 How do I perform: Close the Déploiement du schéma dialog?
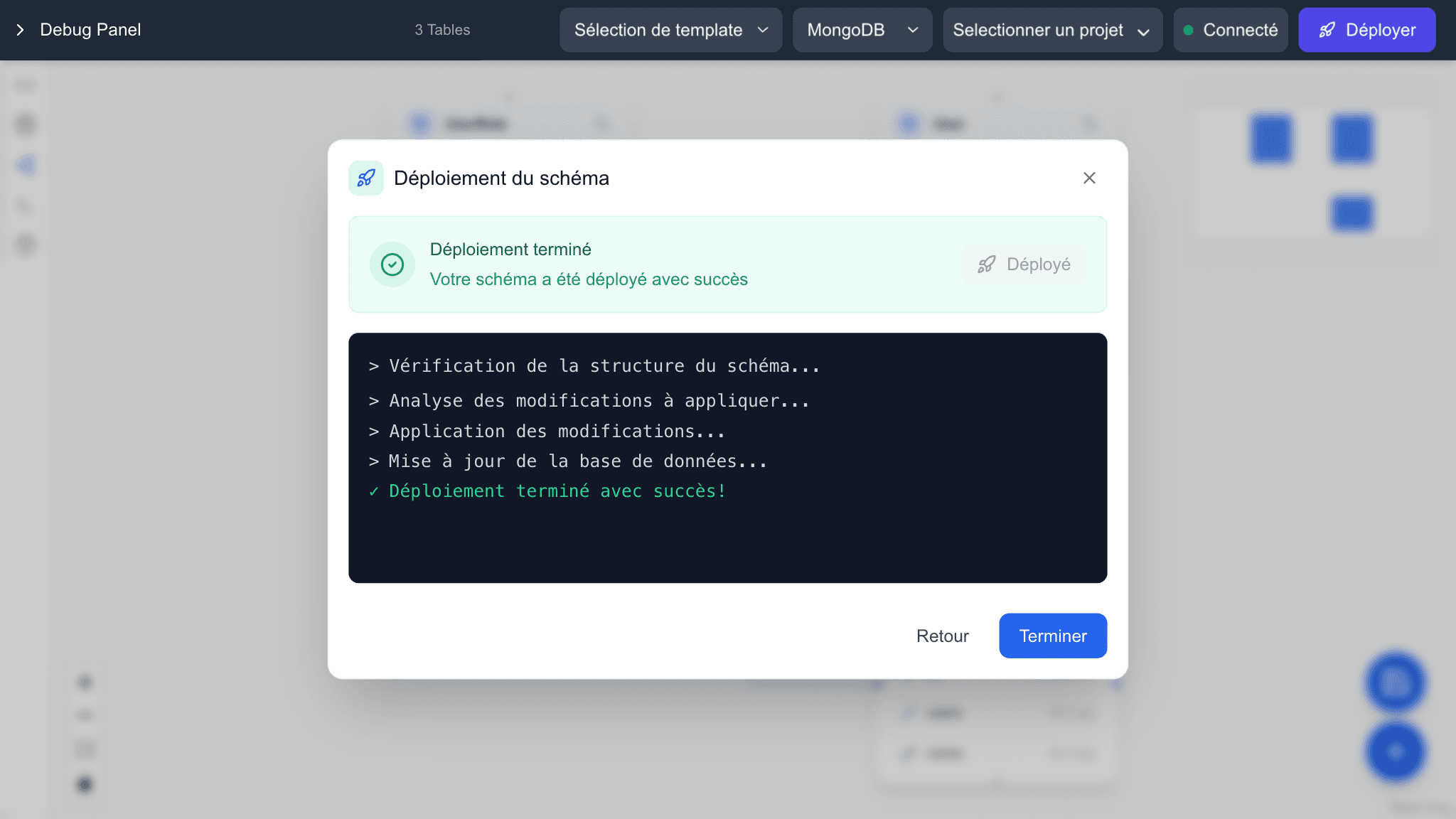[x=1089, y=178]
